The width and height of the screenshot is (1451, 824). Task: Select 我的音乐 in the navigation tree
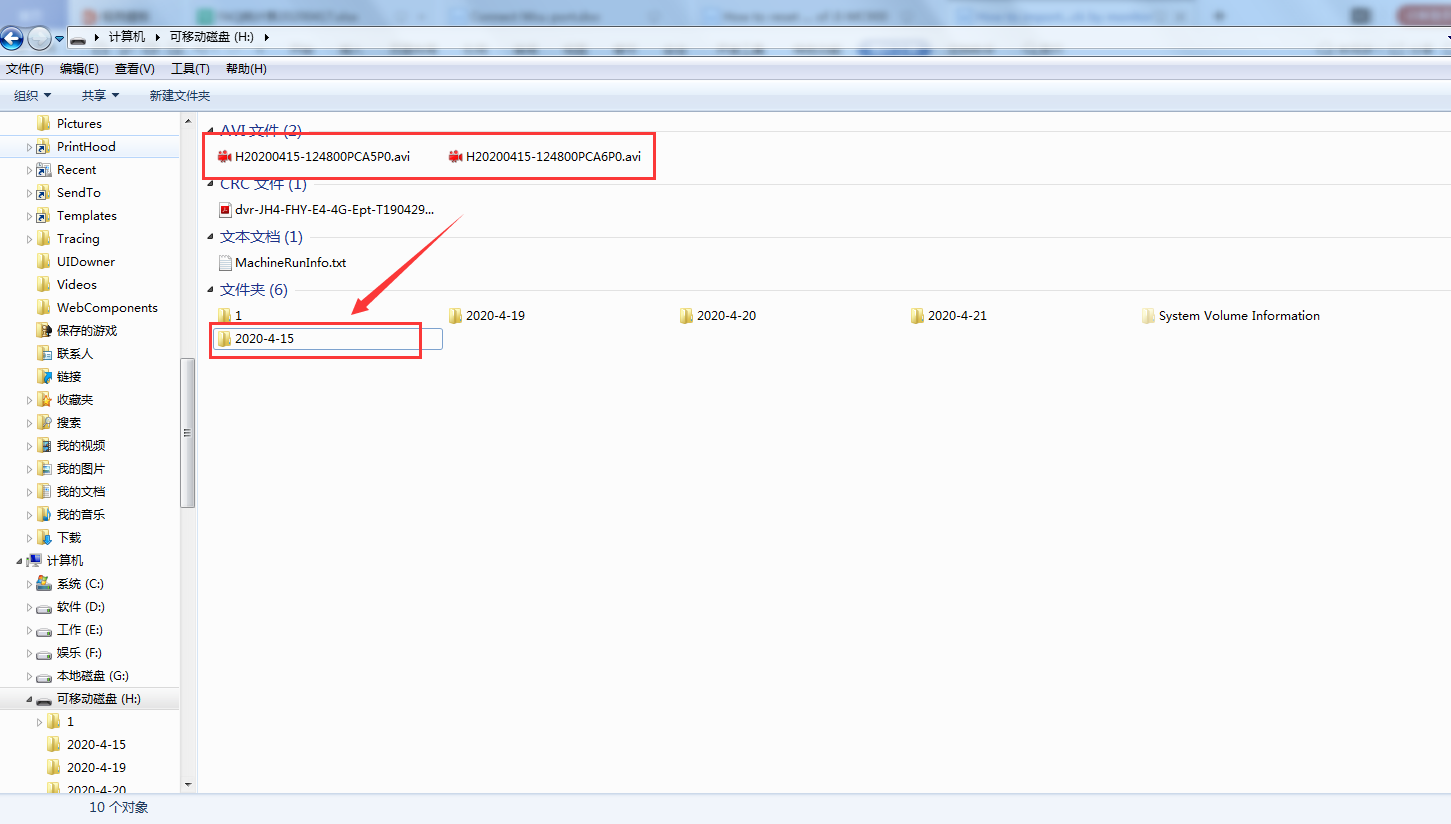80,515
